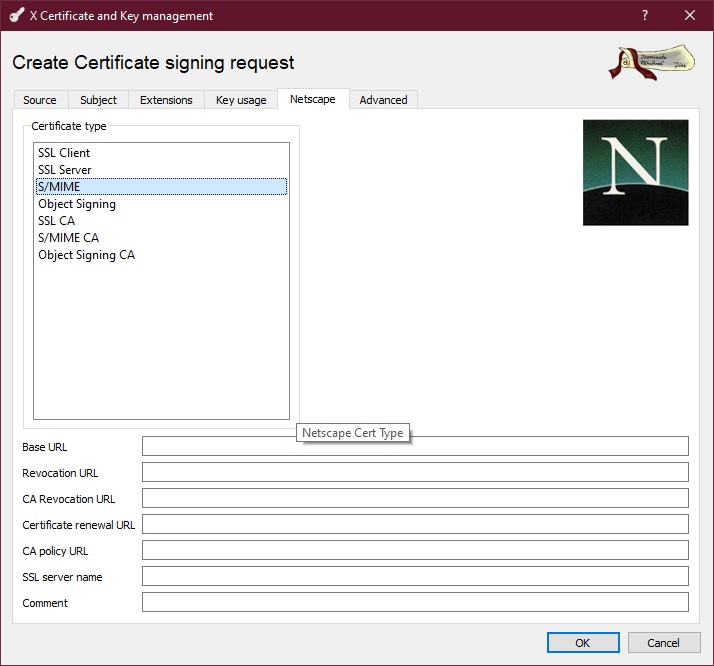The width and height of the screenshot is (714, 666).
Task: Switch to the Advanced tab
Action: click(383, 100)
